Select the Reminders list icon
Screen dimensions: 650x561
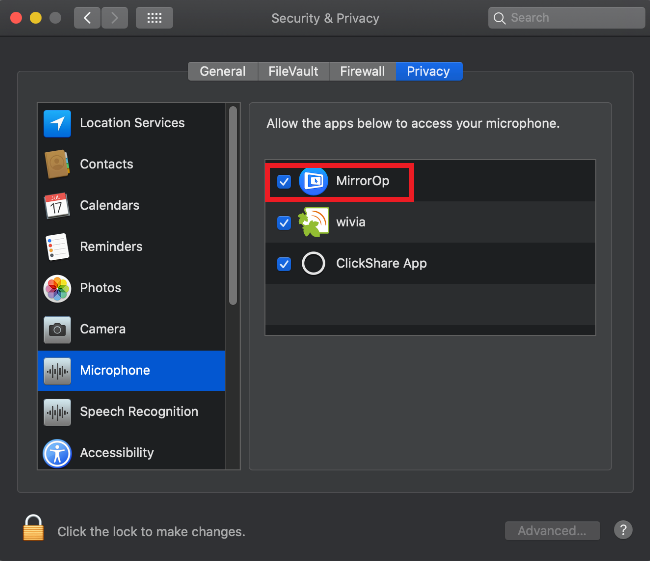[57, 246]
